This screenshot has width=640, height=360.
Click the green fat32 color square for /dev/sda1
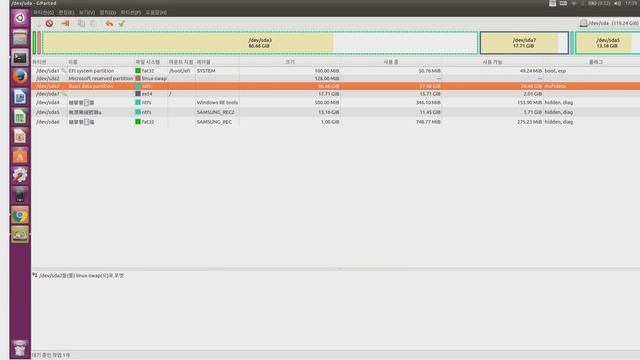click(x=138, y=71)
